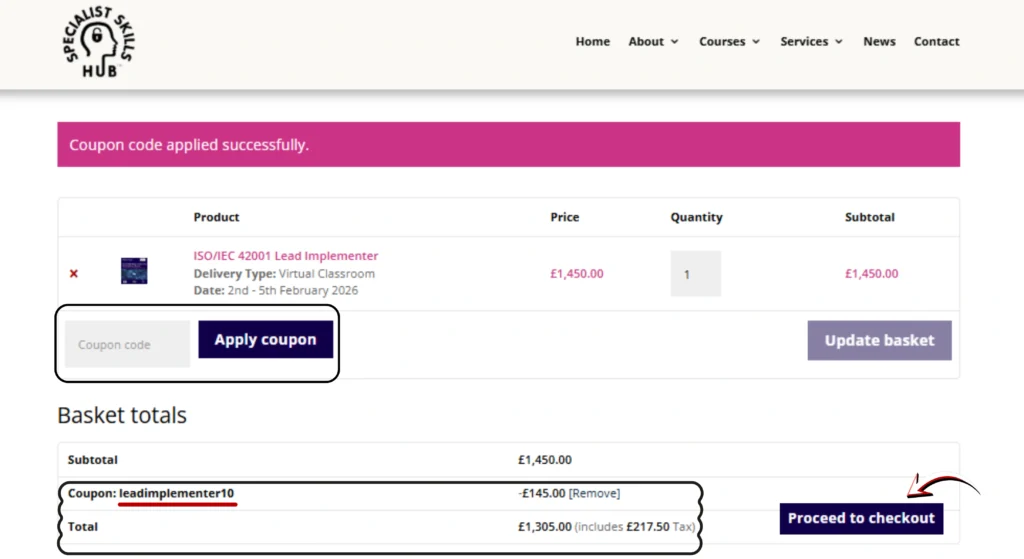
Task: Click the Courses chevron arrow
Action: click(x=756, y=42)
